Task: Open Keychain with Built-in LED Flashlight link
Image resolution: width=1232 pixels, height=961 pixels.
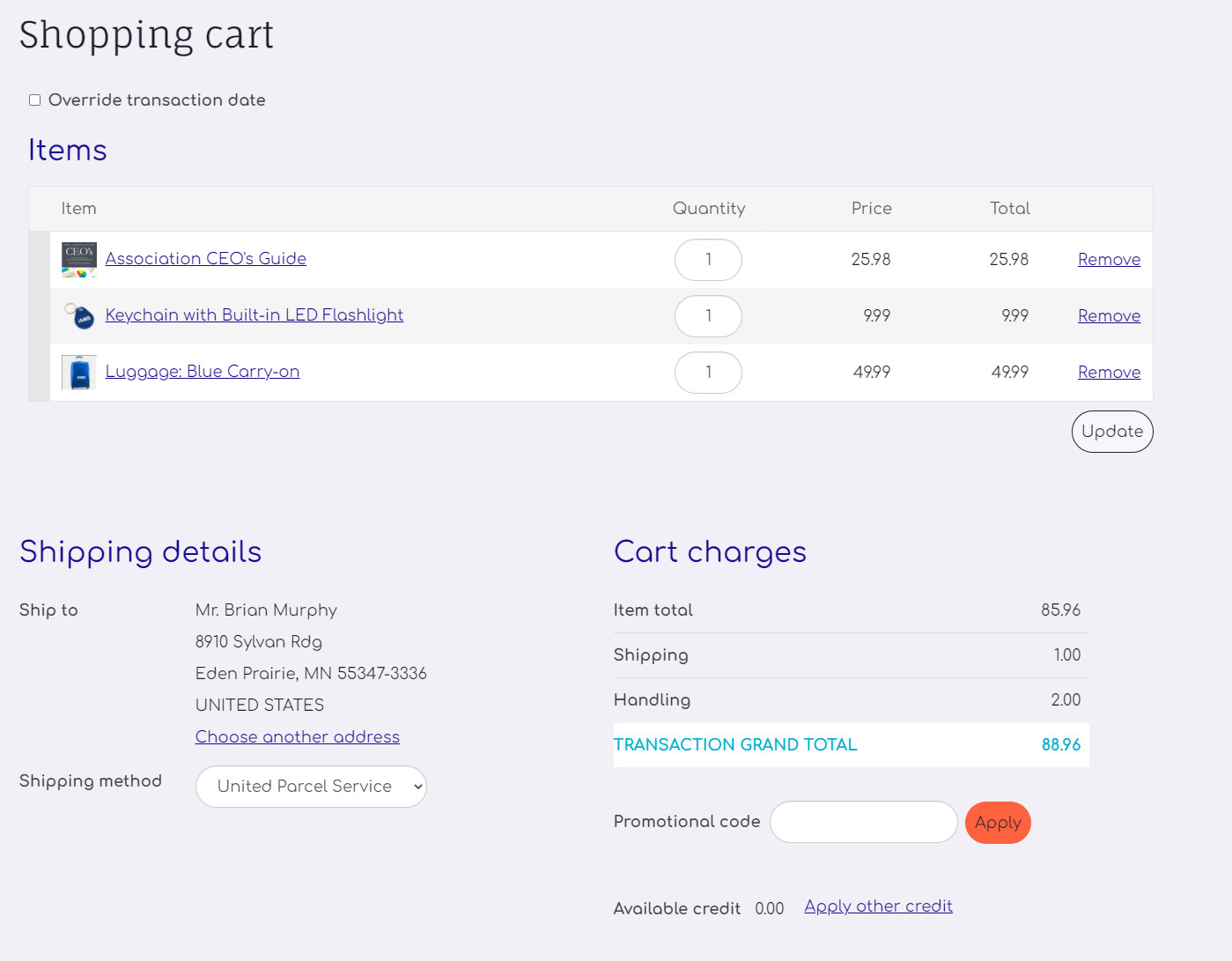Action: (x=255, y=315)
